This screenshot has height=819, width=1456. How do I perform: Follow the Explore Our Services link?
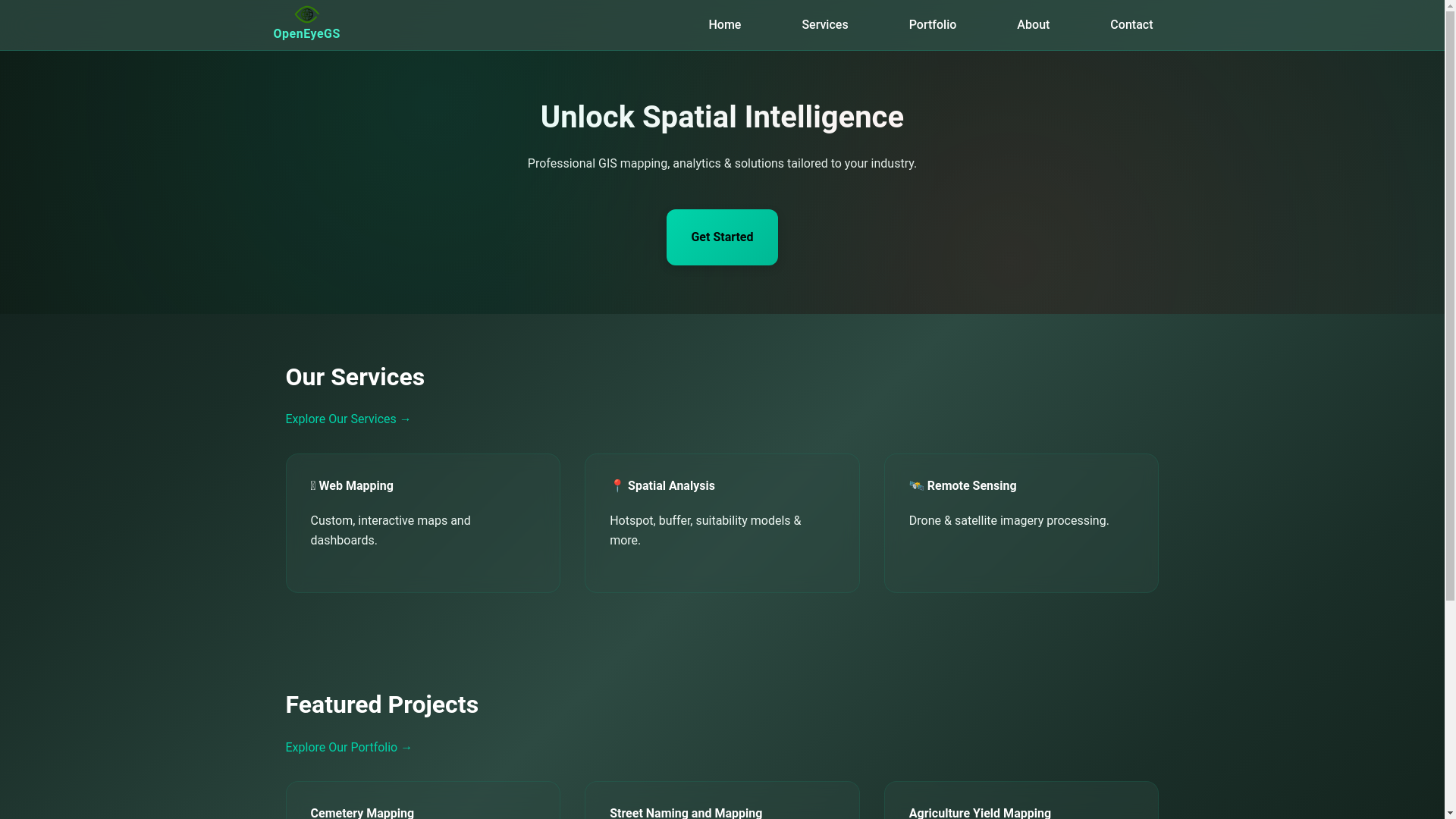[x=348, y=419]
